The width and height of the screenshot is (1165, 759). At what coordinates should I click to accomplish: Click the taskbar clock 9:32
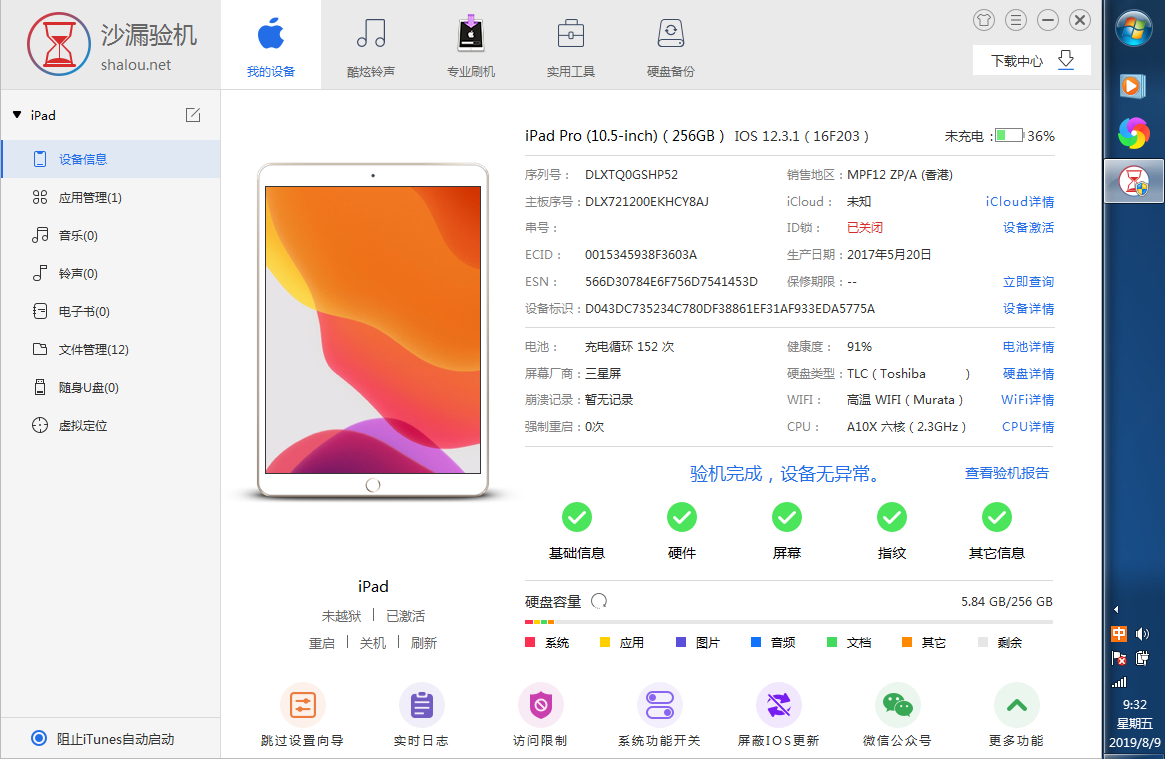point(1134,704)
